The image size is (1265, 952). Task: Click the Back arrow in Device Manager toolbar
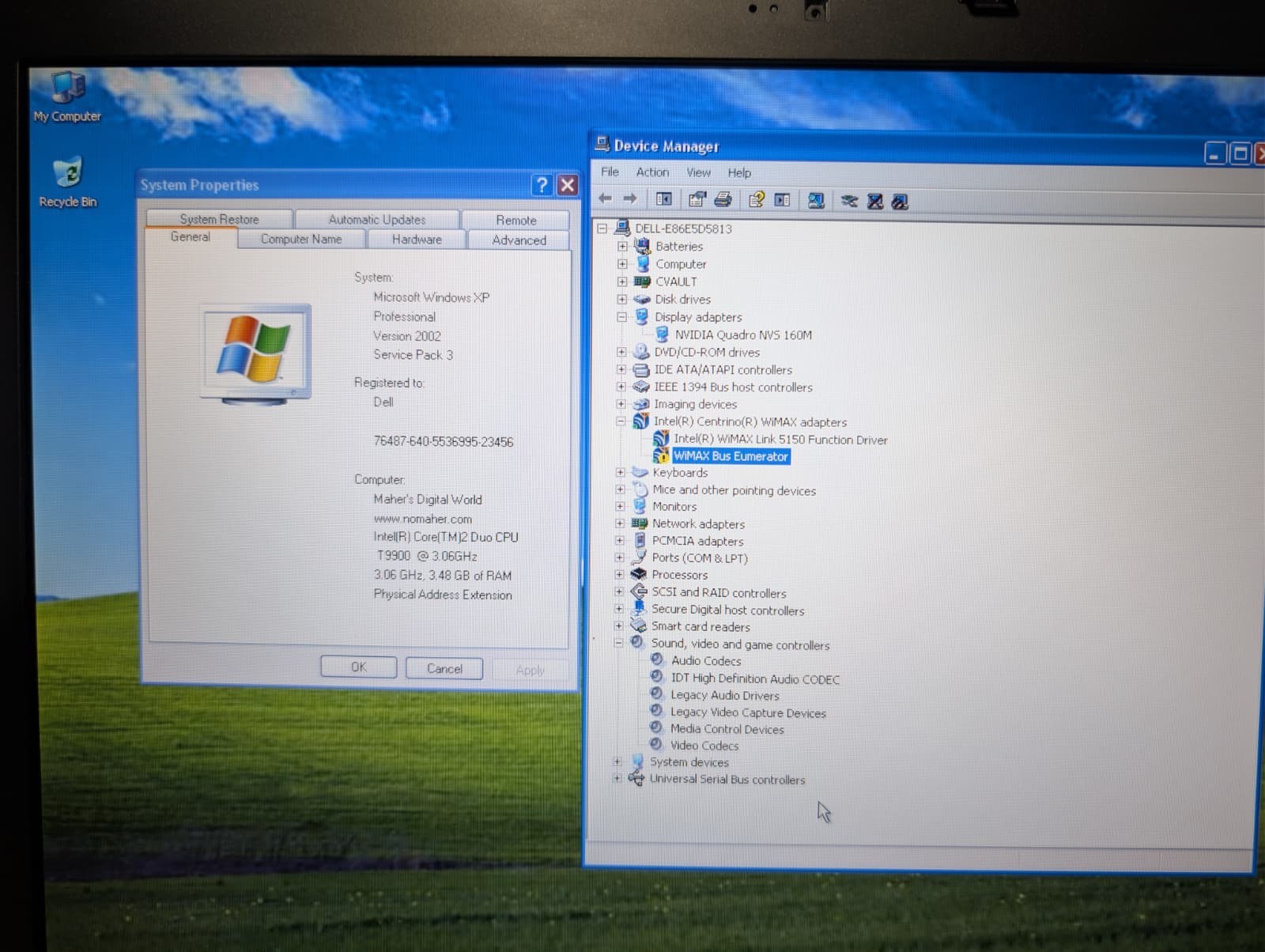pos(606,199)
